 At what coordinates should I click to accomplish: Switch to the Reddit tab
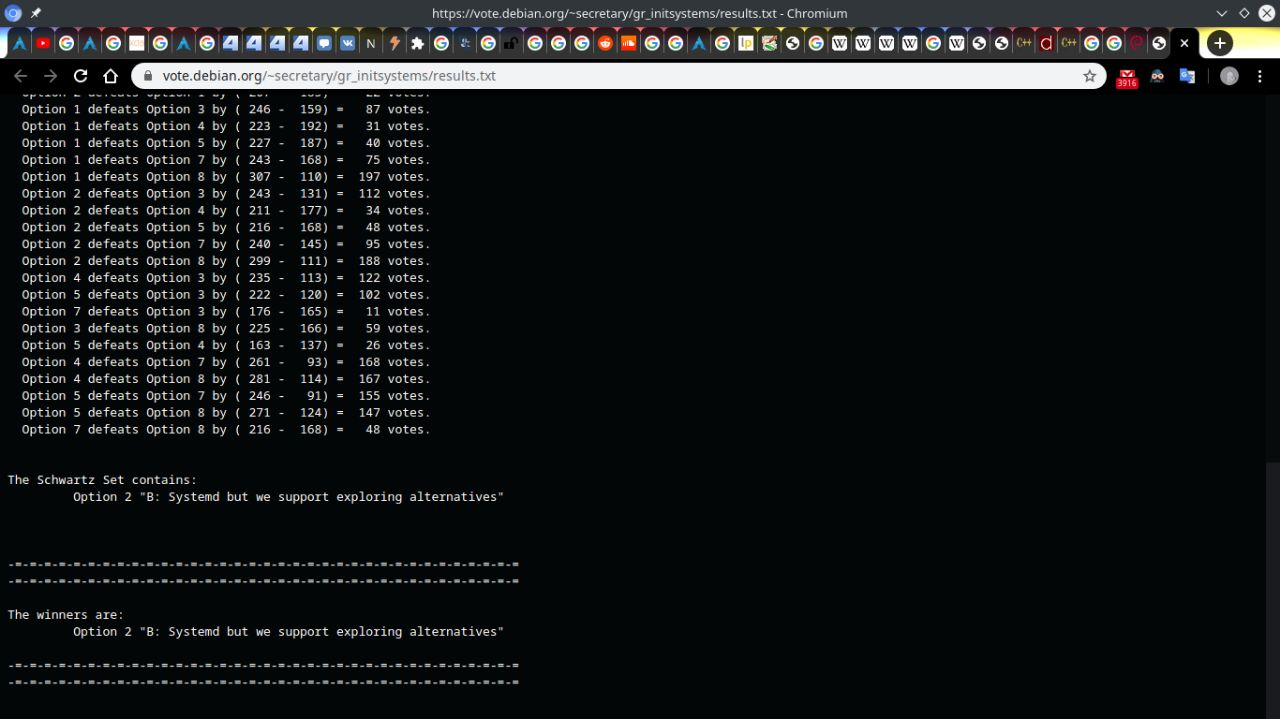[605, 43]
